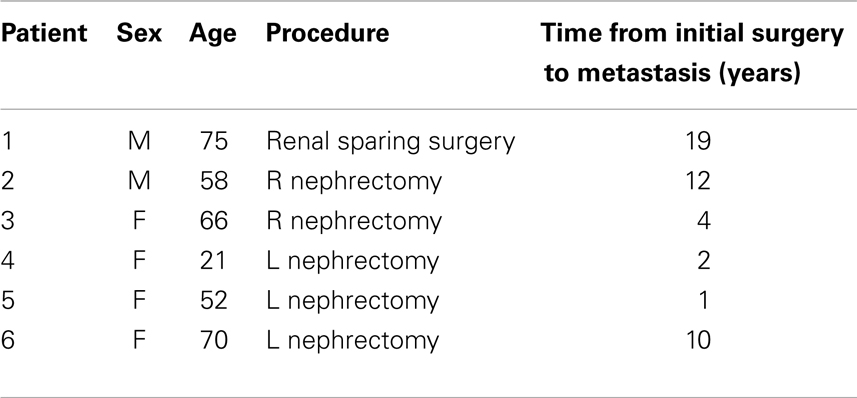Select the Renal sparing surgery cell
857x398 pixels.
(390, 142)
